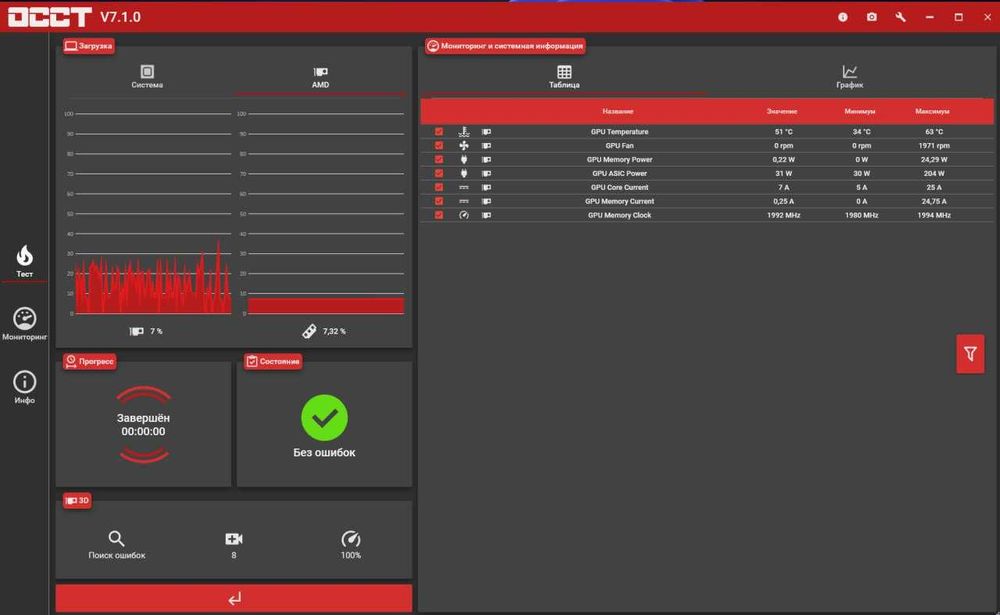Screen dimensions: 1000x615
Task: Click the current icon in GPU Memory Current row
Action: [464, 201]
